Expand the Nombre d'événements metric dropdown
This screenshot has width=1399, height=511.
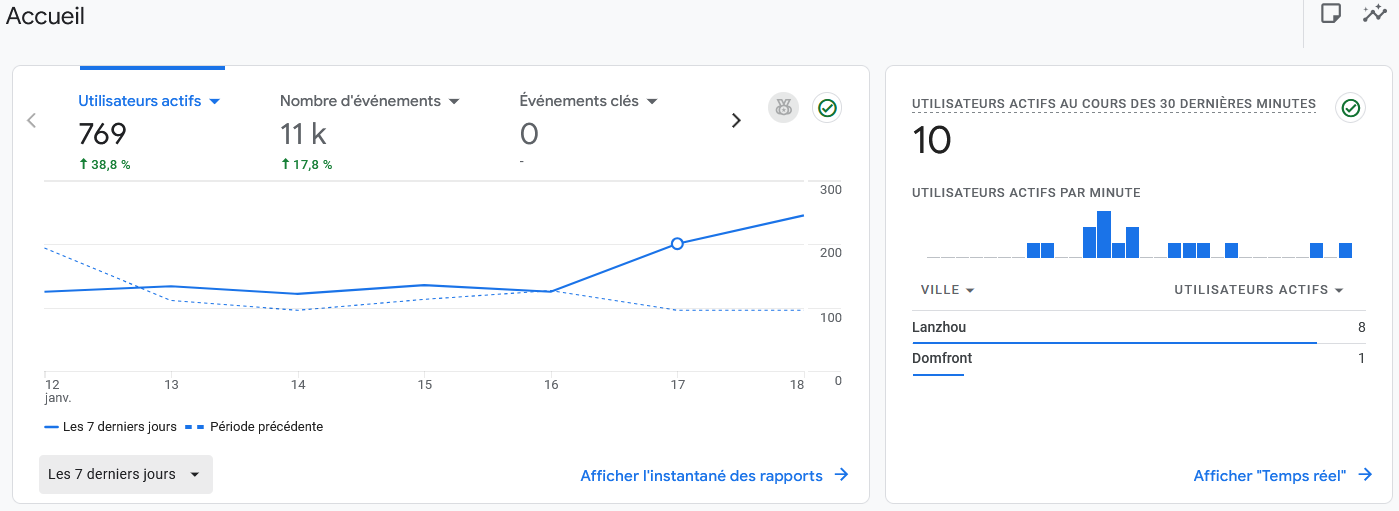[x=453, y=102]
